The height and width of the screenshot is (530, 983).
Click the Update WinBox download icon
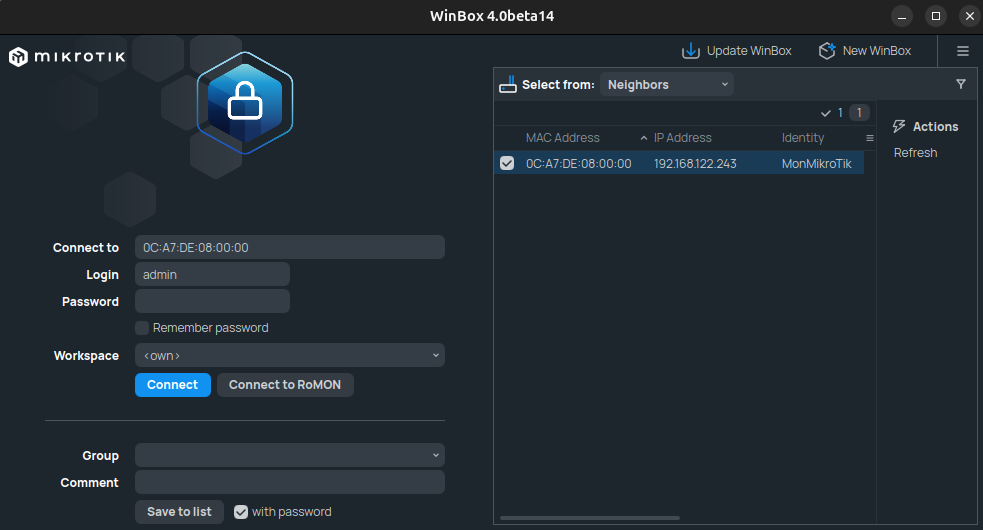(x=690, y=51)
